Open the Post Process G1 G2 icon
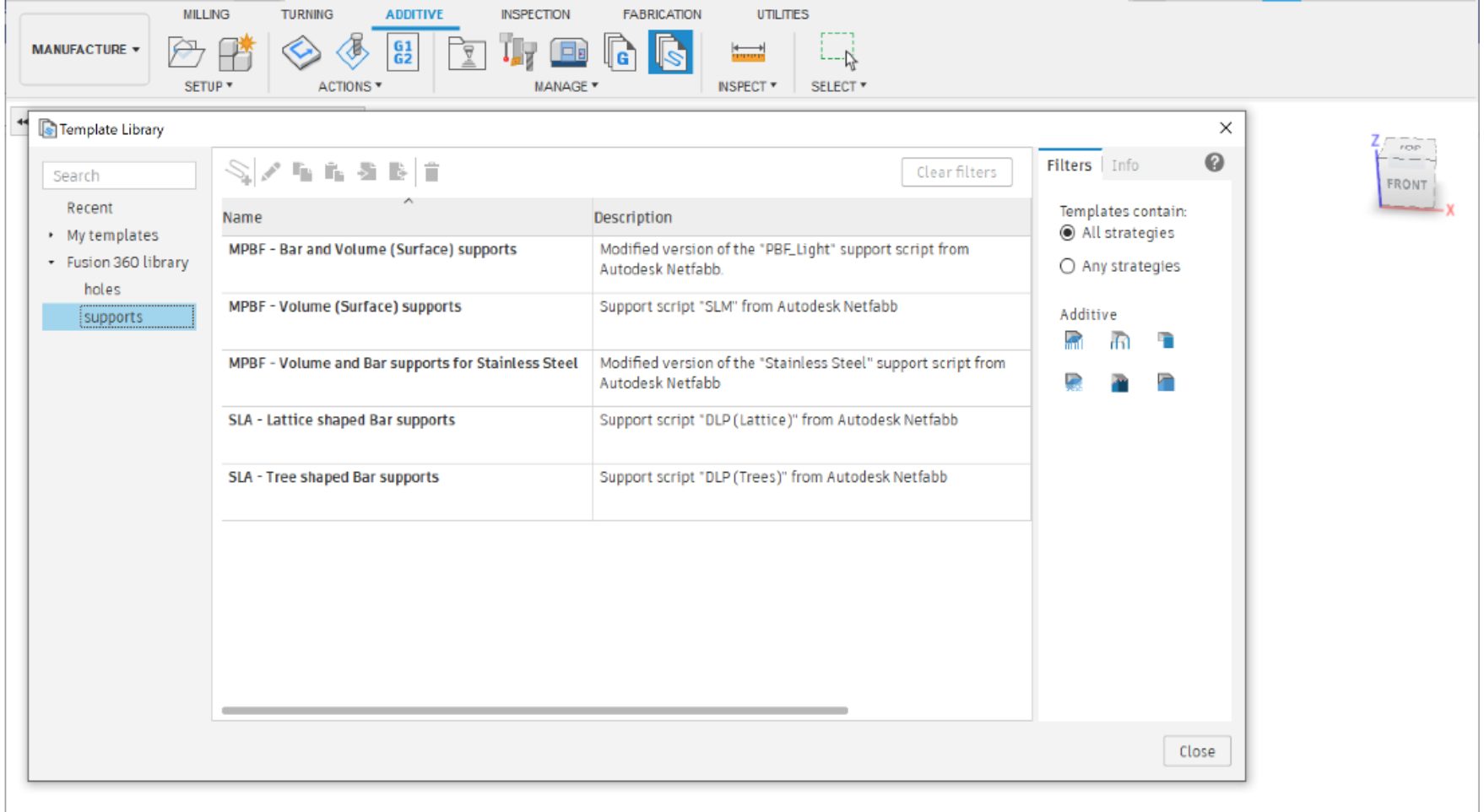 (x=403, y=52)
